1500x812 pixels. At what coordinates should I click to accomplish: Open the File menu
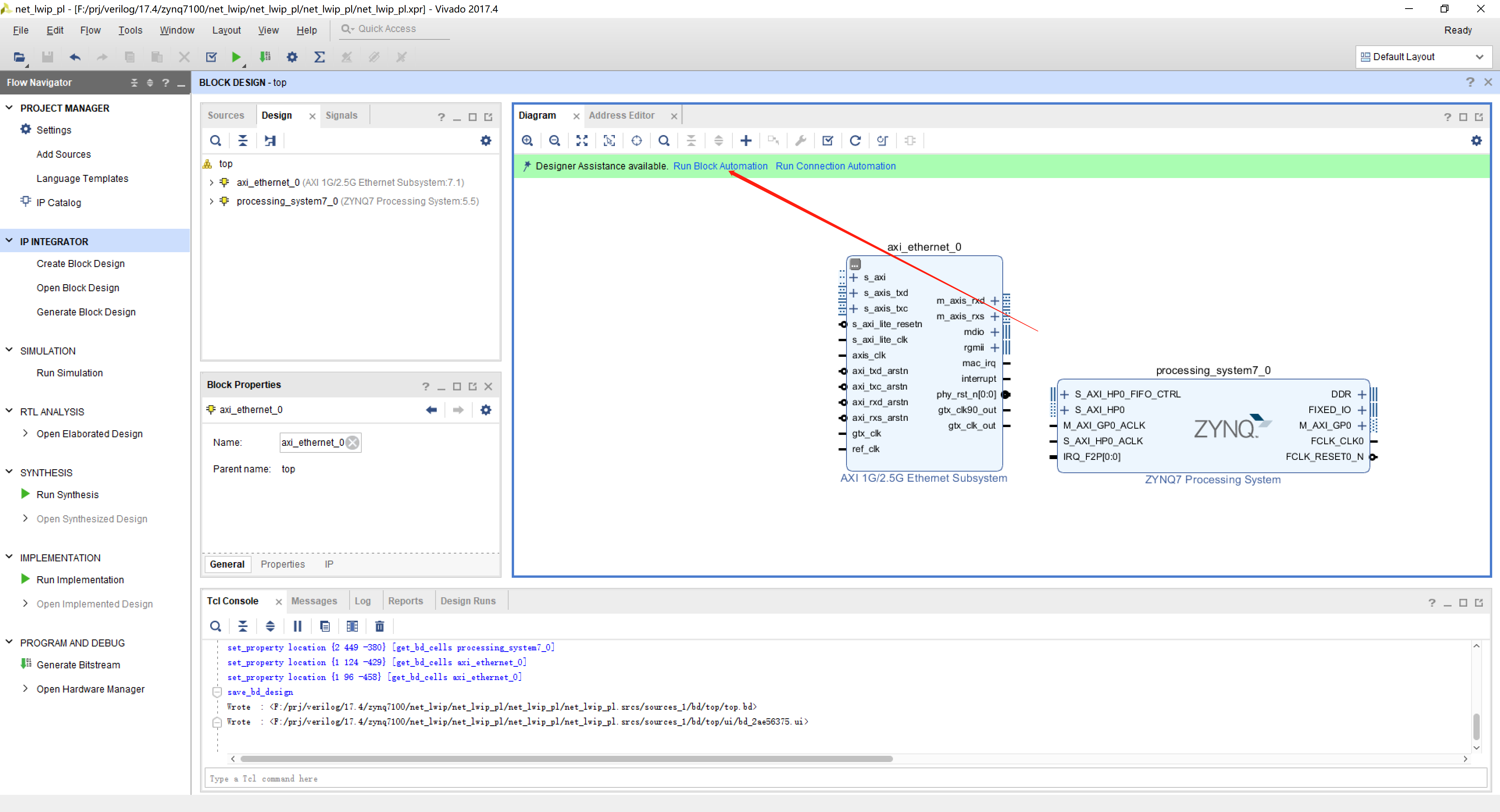click(x=21, y=30)
